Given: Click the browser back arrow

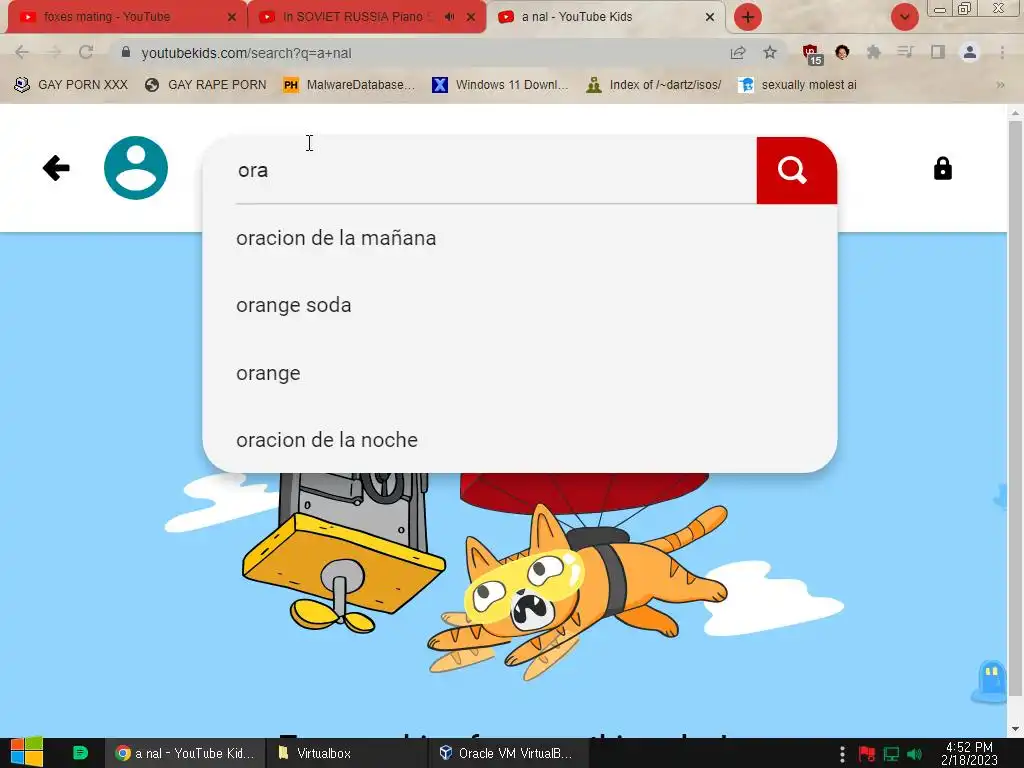Looking at the screenshot, I should click(22, 52).
